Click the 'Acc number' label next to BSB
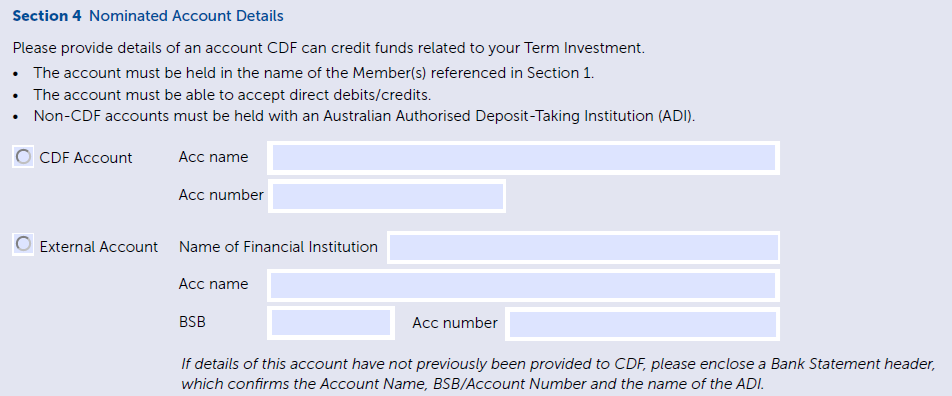Image resolution: width=952 pixels, height=396 pixels. pos(455,323)
